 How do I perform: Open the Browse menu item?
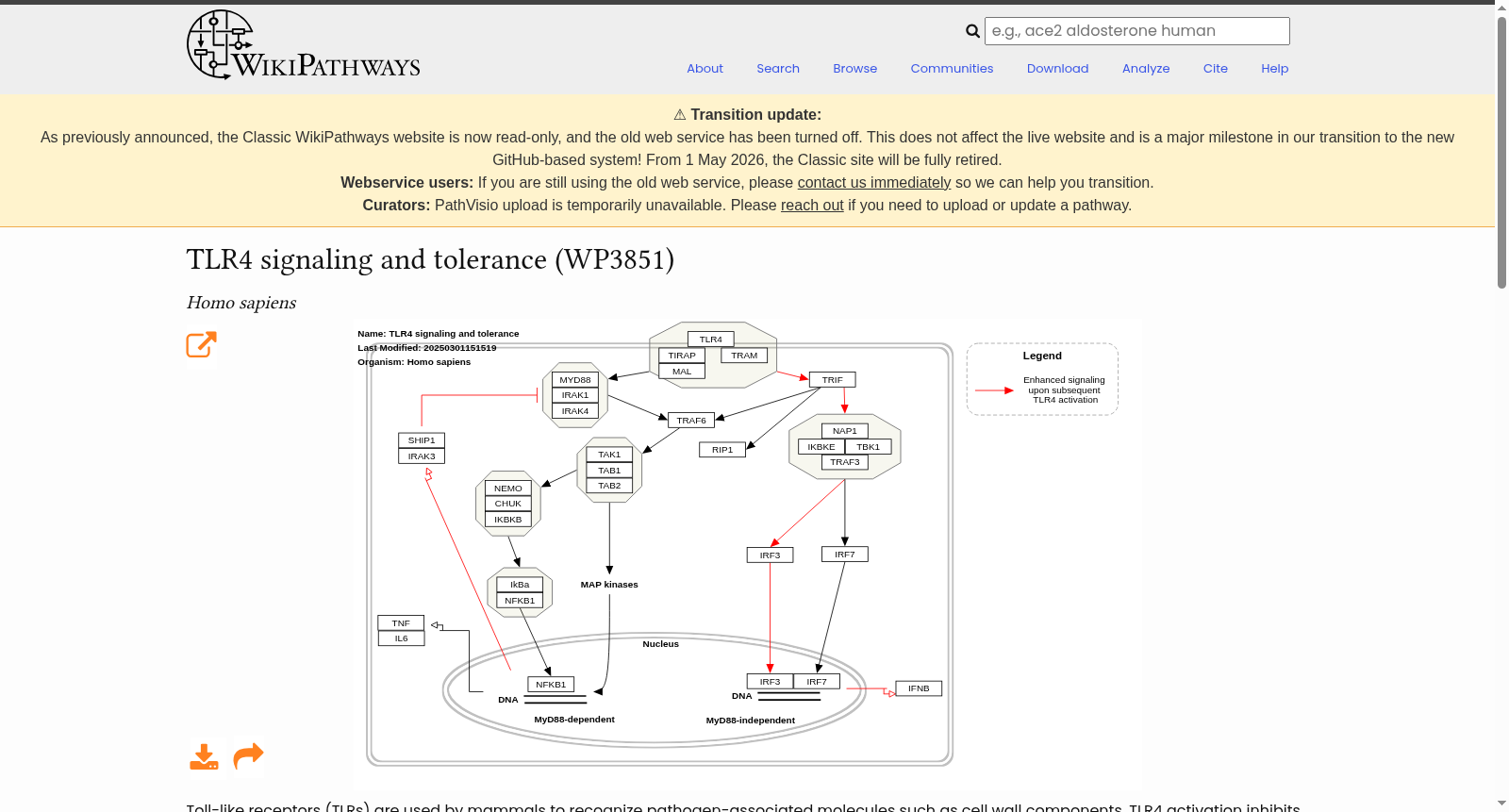[855, 69]
